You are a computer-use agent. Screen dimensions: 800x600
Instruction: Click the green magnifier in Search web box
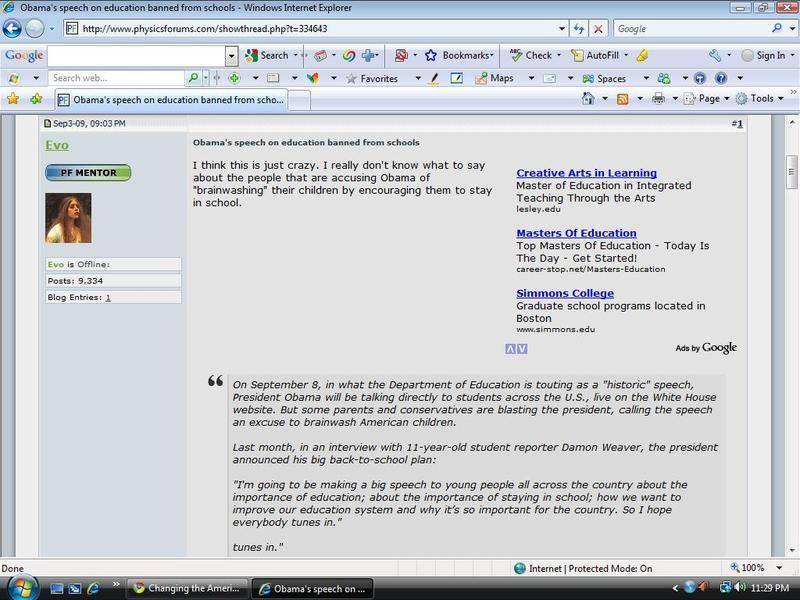(193, 78)
